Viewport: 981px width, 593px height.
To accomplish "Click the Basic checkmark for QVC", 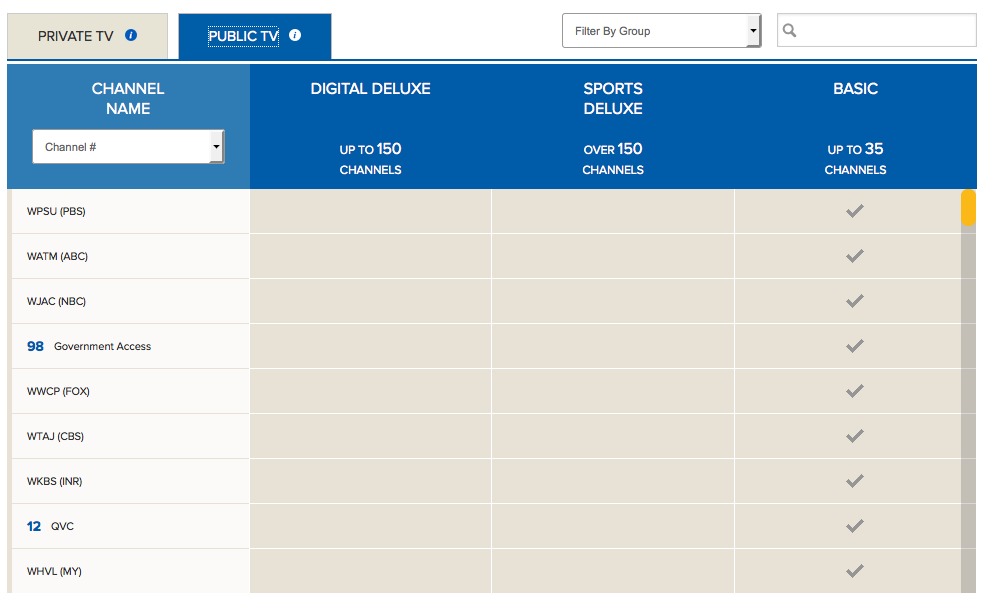I will (854, 526).
